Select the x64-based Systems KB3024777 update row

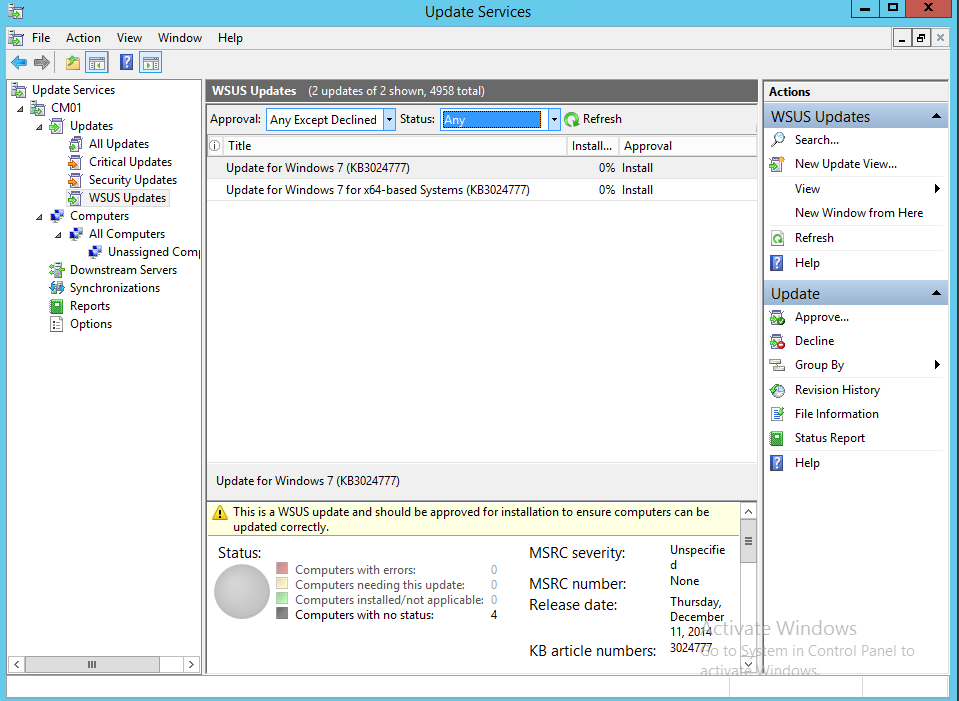tap(377, 190)
